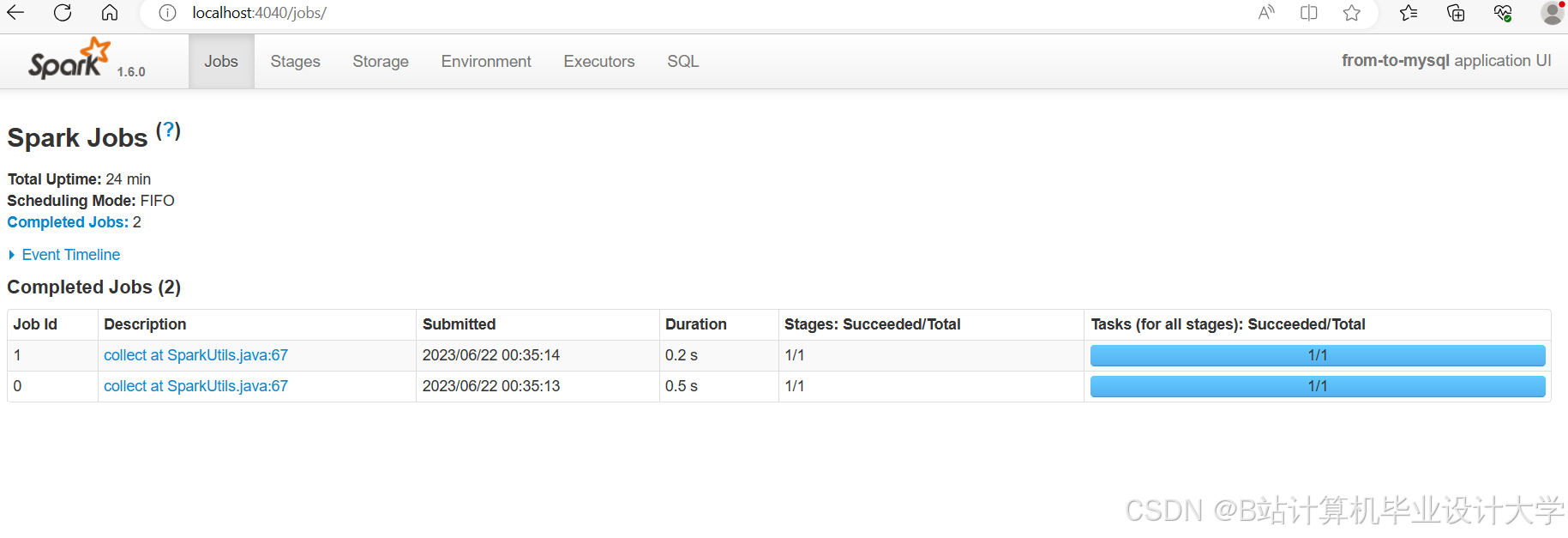
Task: Open browser essentials heart icon
Action: pyautogui.click(x=1503, y=13)
